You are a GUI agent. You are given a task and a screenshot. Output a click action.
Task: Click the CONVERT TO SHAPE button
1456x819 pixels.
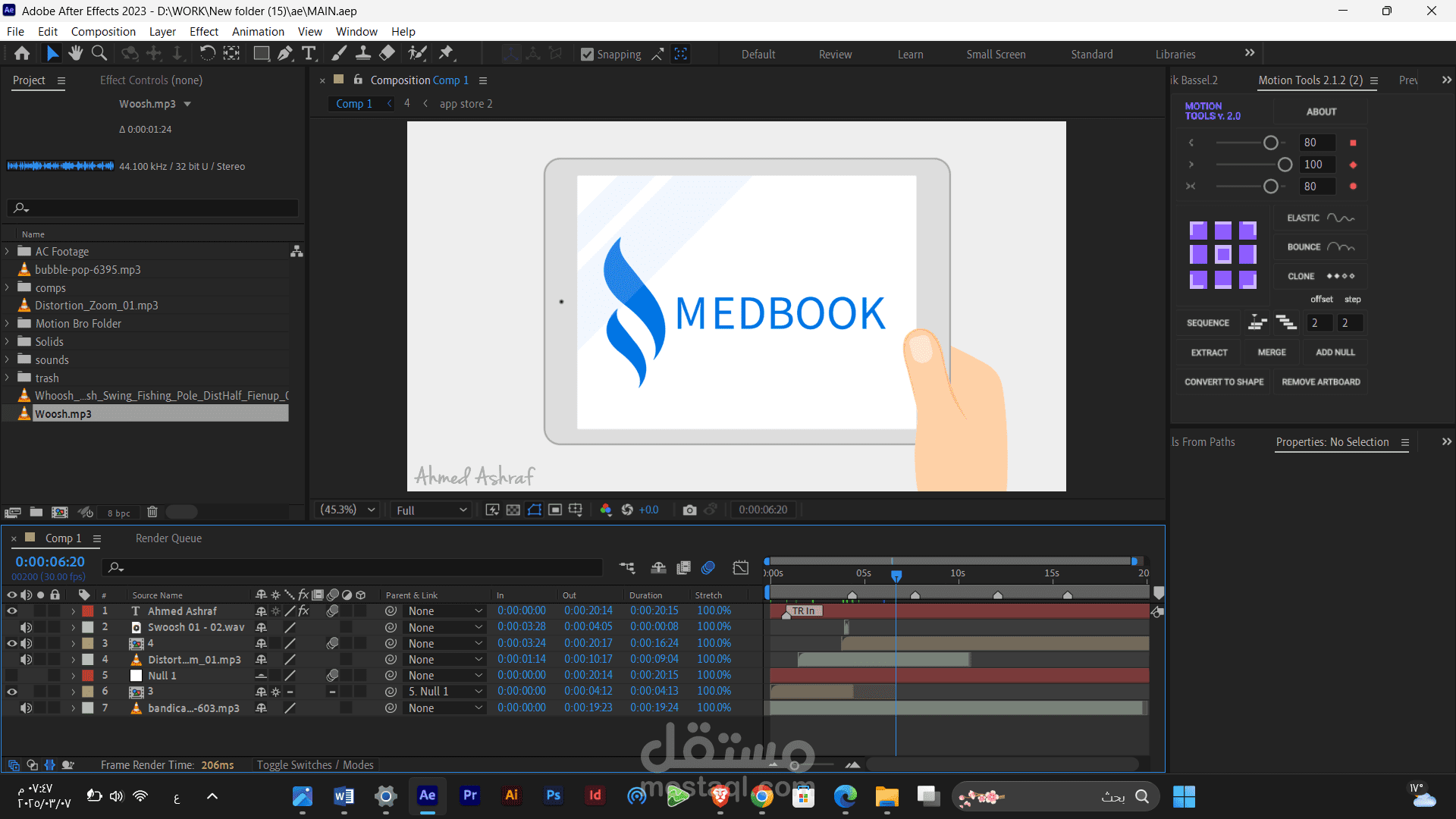click(x=1224, y=381)
